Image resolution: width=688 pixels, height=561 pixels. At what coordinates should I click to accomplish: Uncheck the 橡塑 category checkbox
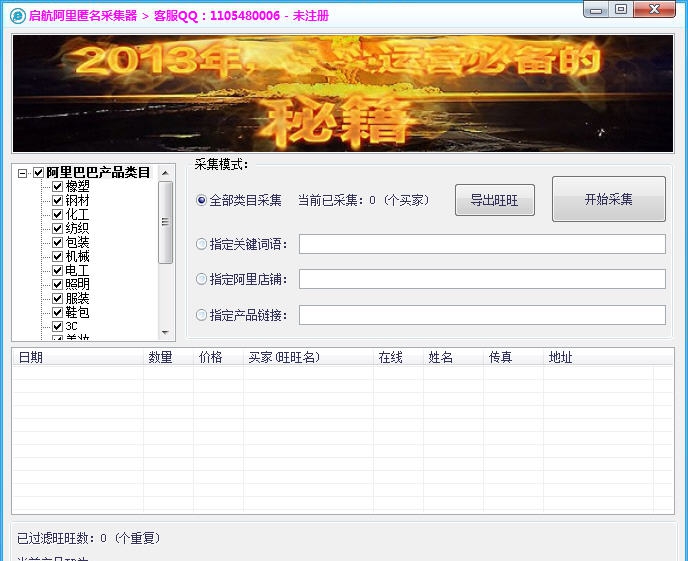click(57, 186)
